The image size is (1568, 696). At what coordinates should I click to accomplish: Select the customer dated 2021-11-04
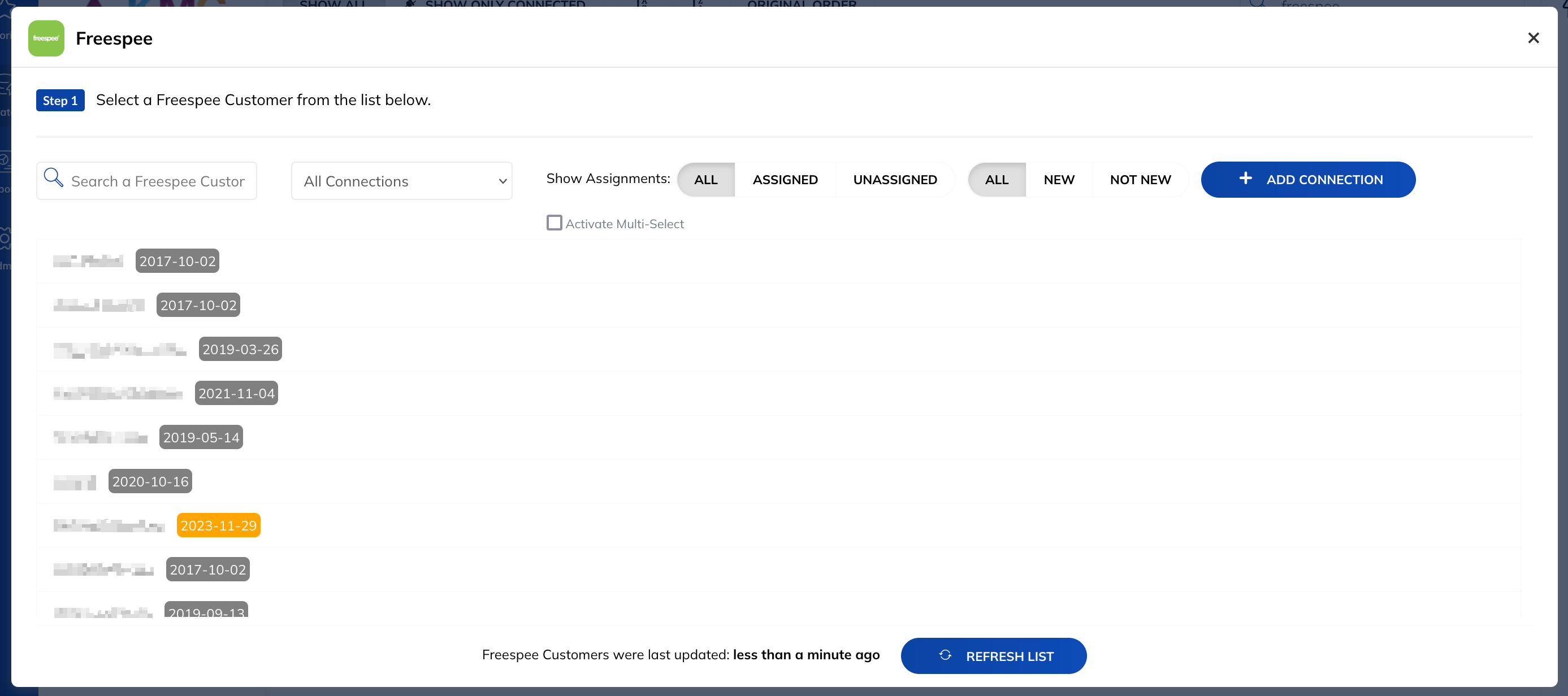coord(236,393)
